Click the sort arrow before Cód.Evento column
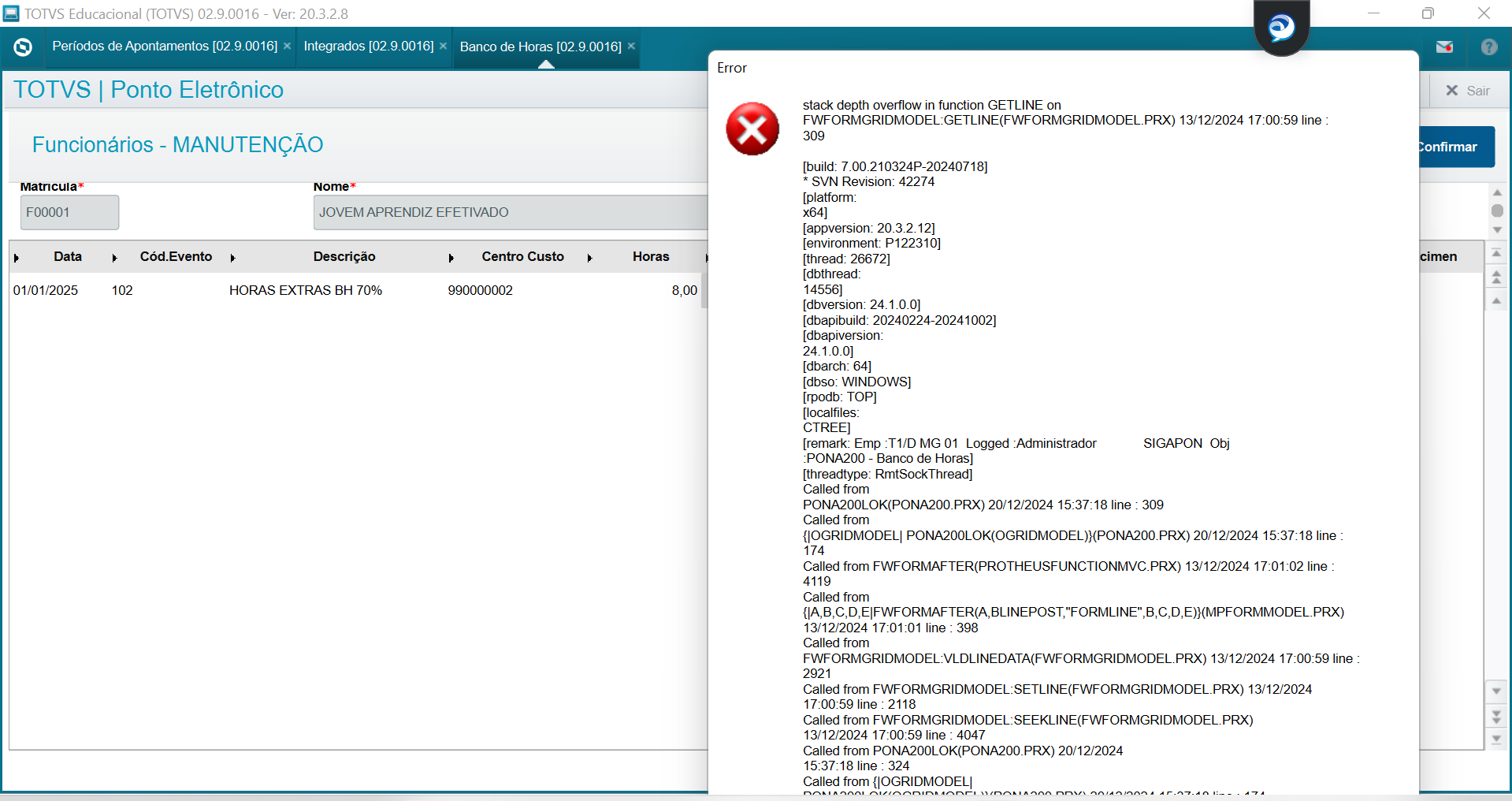 (115, 258)
